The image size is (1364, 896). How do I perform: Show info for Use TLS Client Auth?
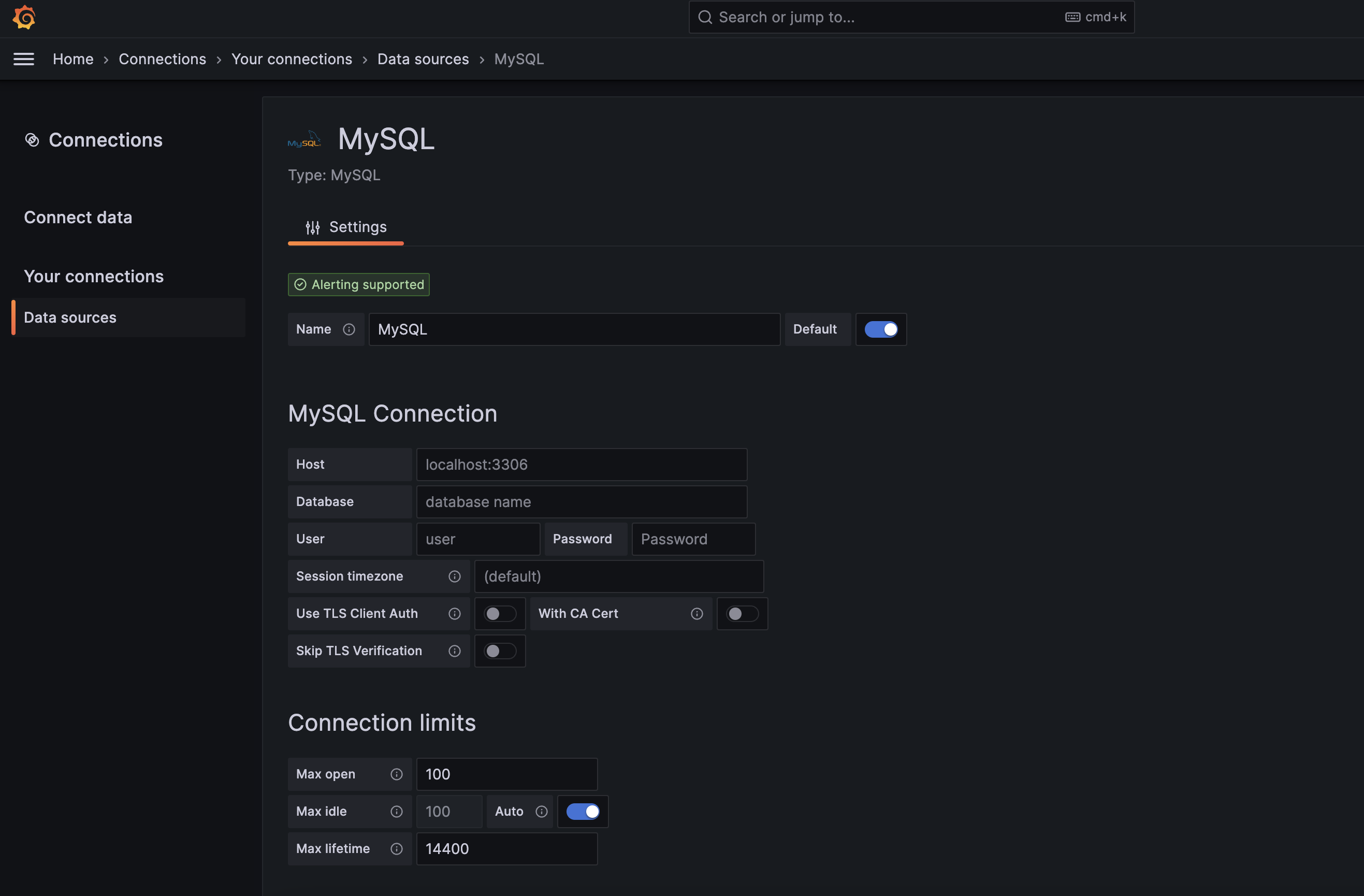pos(455,613)
